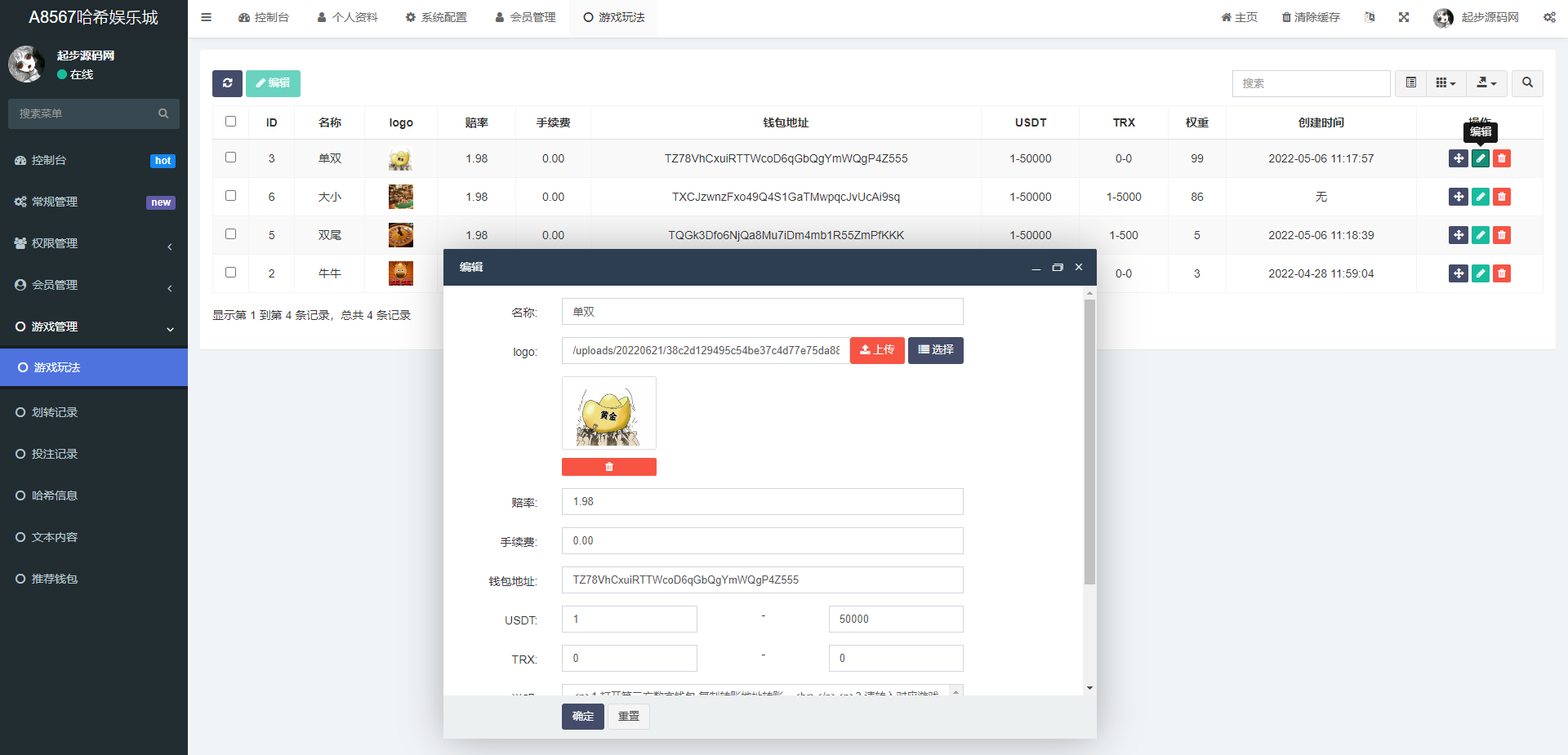Click the 名称 input field in dialog
The image size is (1568, 755).
(x=763, y=312)
